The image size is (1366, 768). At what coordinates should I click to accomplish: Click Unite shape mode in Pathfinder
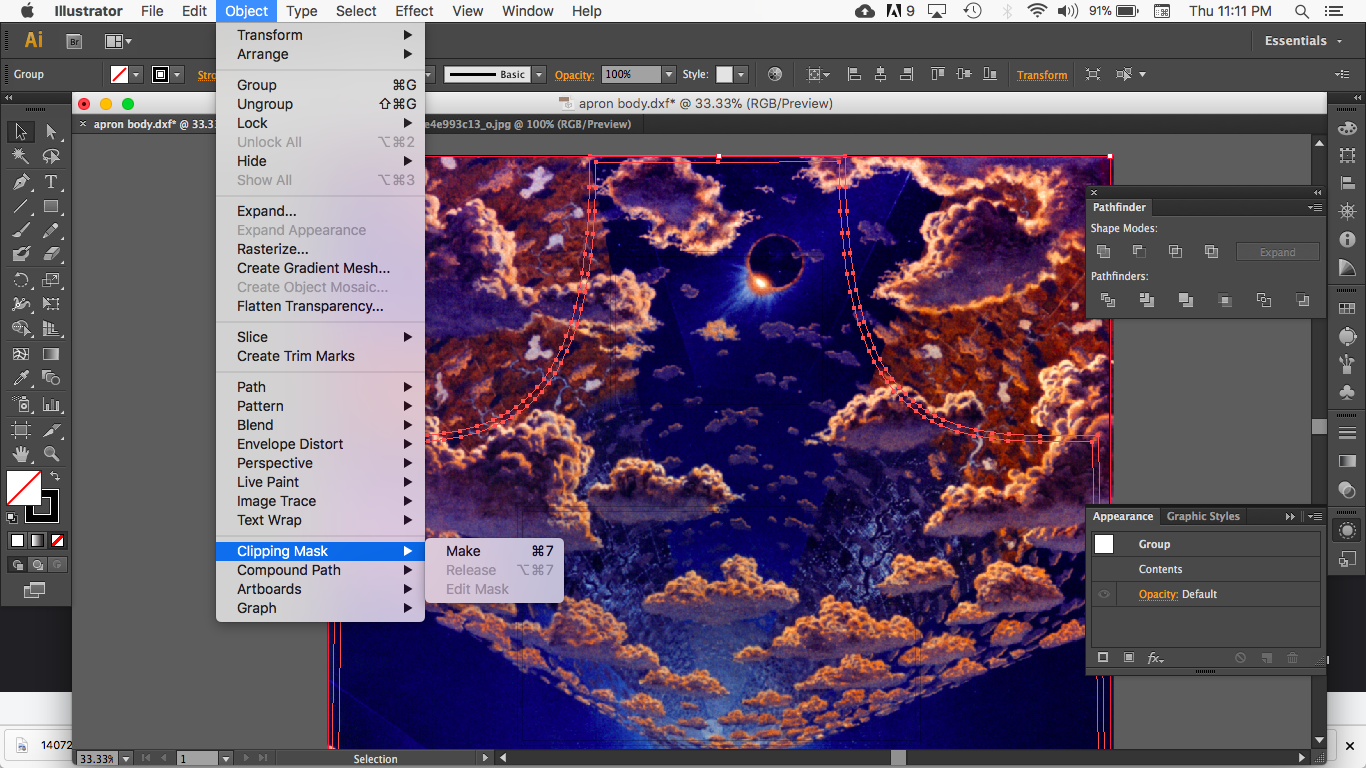pos(1103,252)
